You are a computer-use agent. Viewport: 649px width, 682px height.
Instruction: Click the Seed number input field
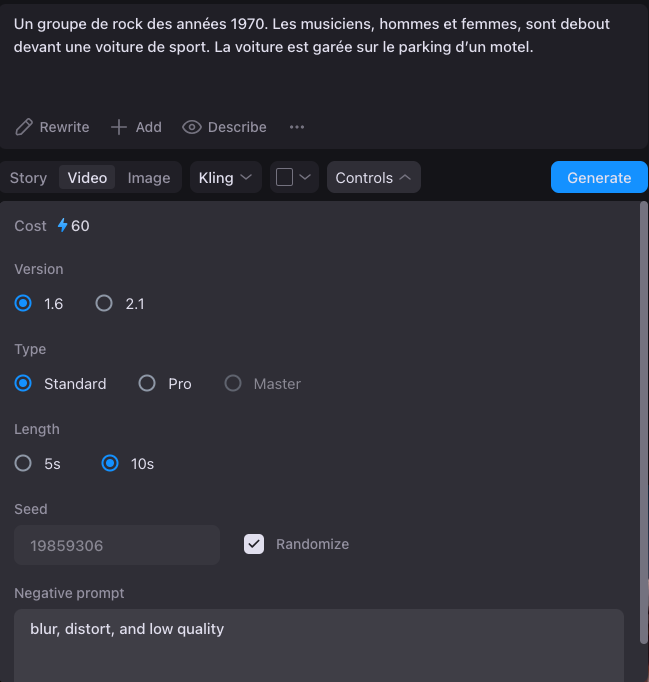pyautogui.click(x=117, y=545)
